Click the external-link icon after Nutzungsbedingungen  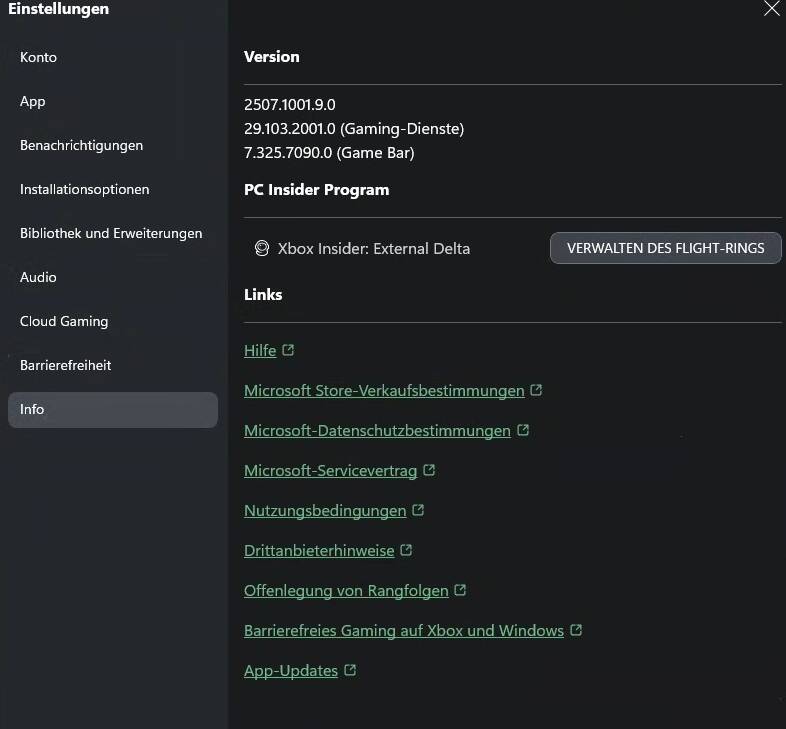pos(418,510)
